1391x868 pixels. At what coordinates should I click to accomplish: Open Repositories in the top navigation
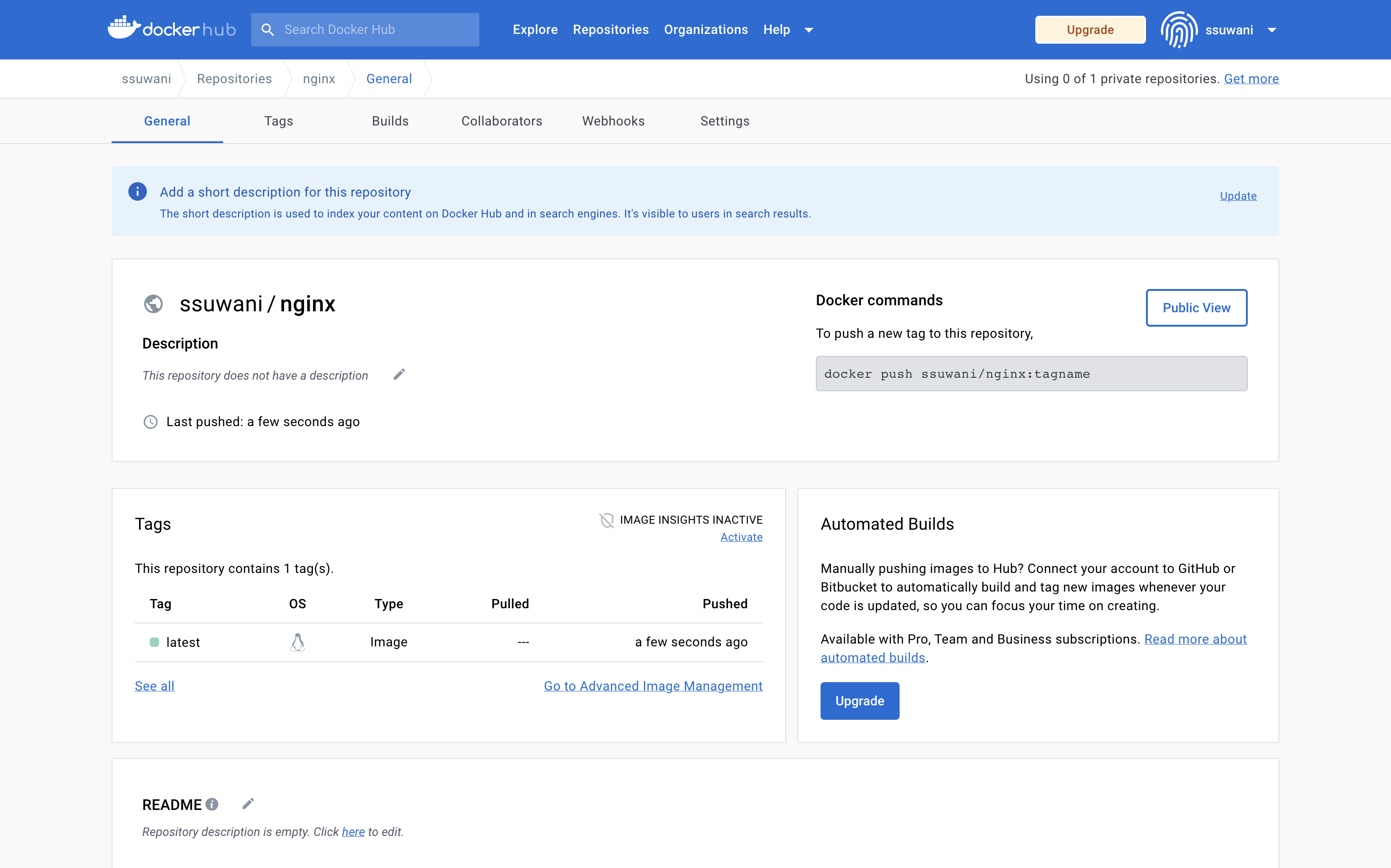click(610, 30)
